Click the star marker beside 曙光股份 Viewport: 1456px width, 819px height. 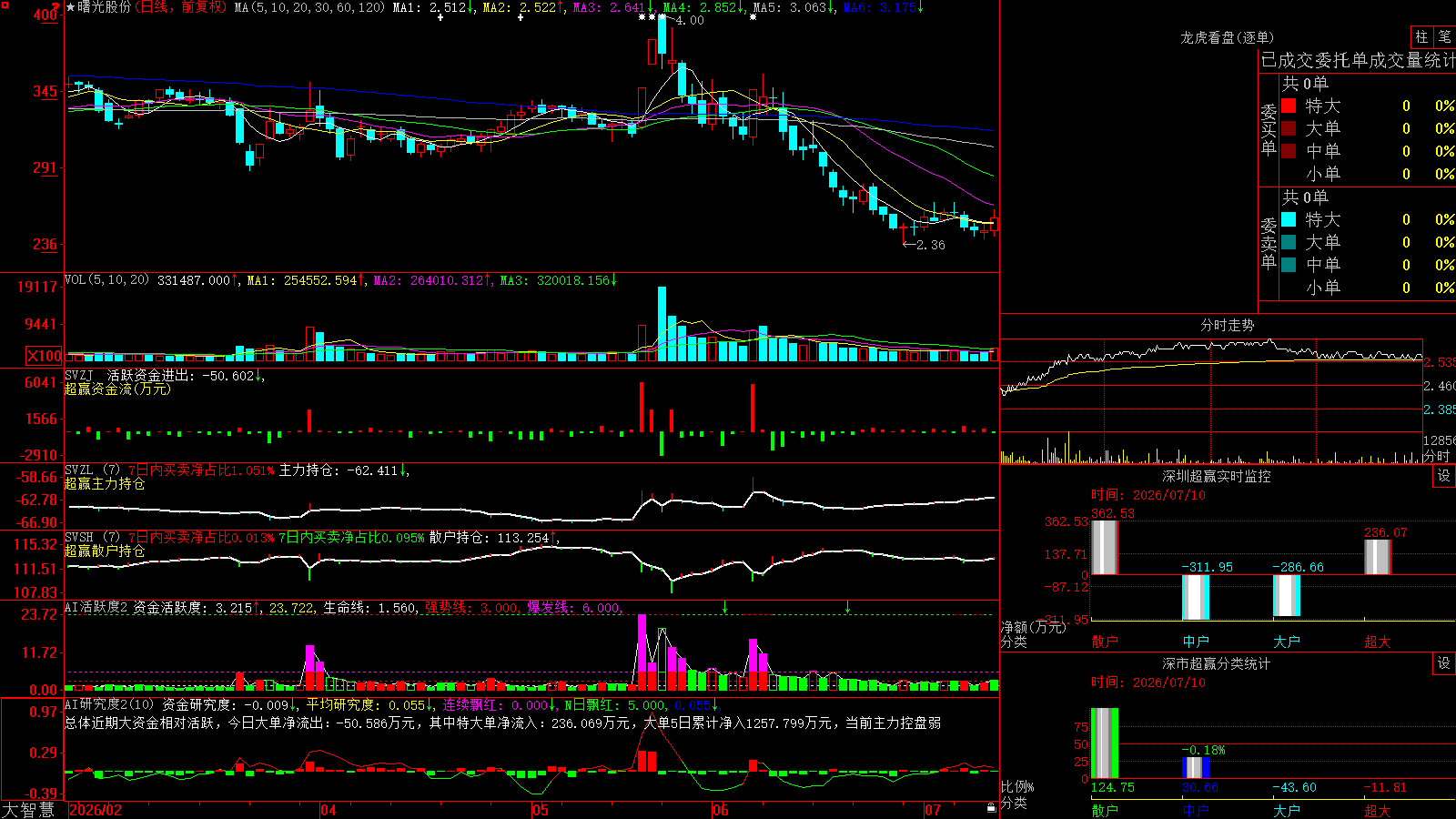tap(71, 7)
